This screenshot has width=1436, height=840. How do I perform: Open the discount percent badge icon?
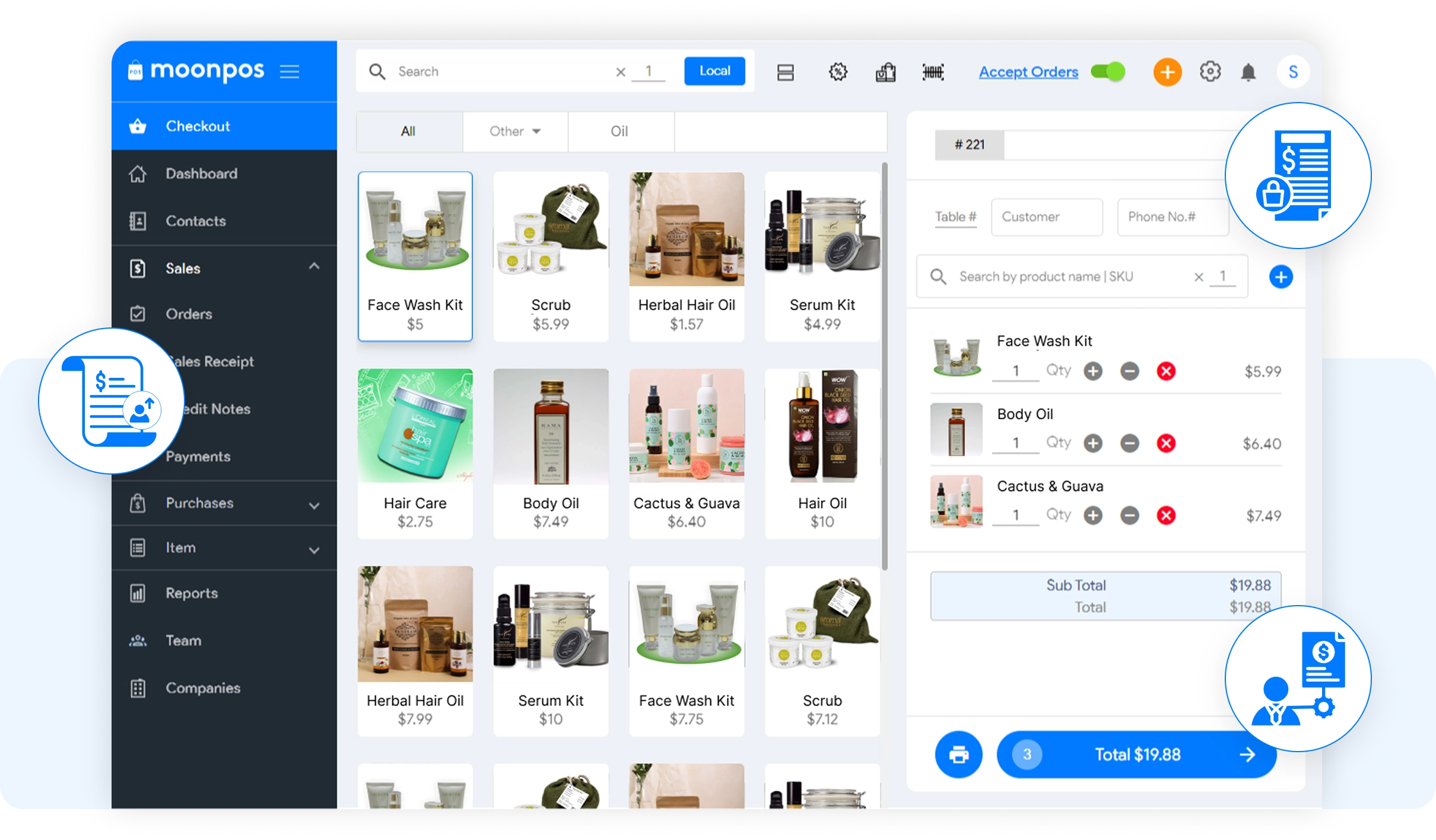pyautogui.click(x=838, y=72)
